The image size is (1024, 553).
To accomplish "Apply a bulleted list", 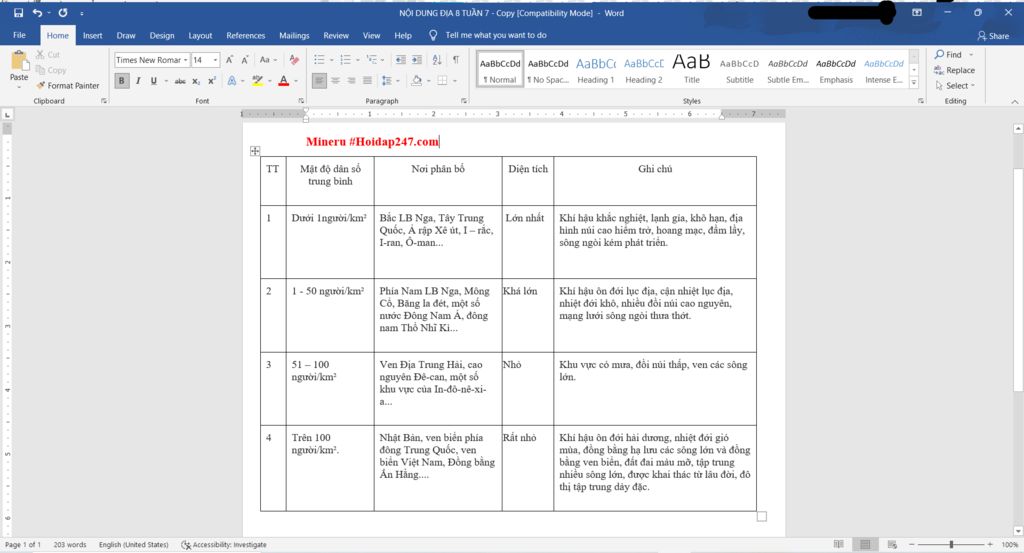I will [x=319, y=60].
